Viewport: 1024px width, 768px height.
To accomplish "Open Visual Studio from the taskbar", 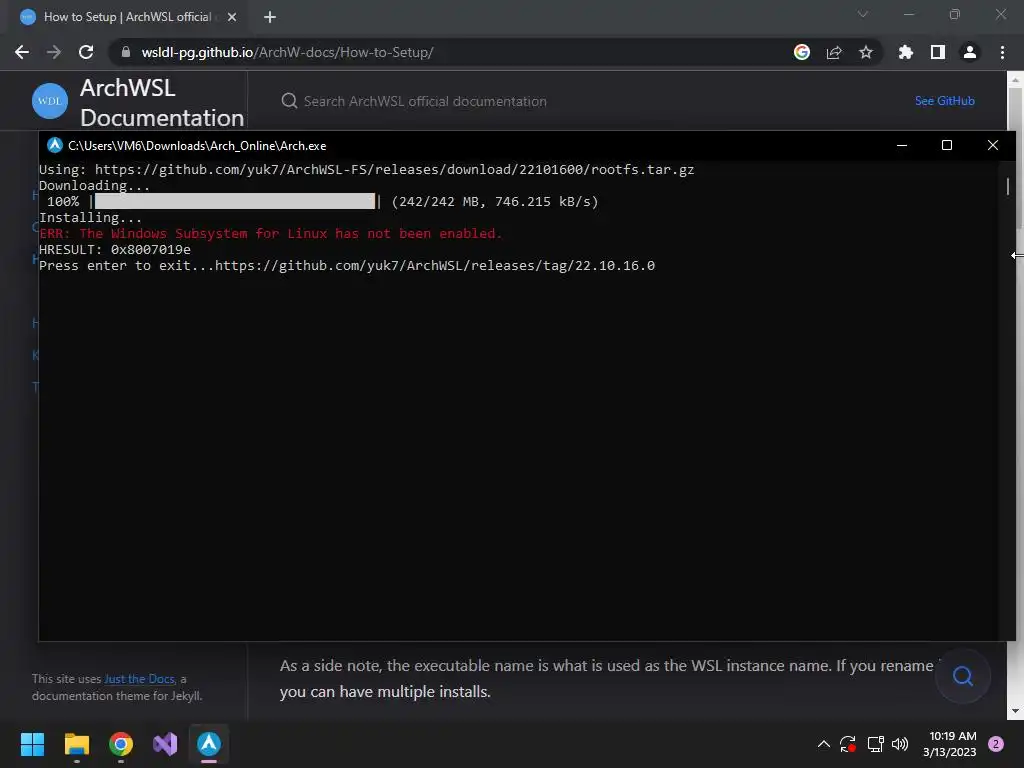I will pyautogui.click(x=165, y=744).
